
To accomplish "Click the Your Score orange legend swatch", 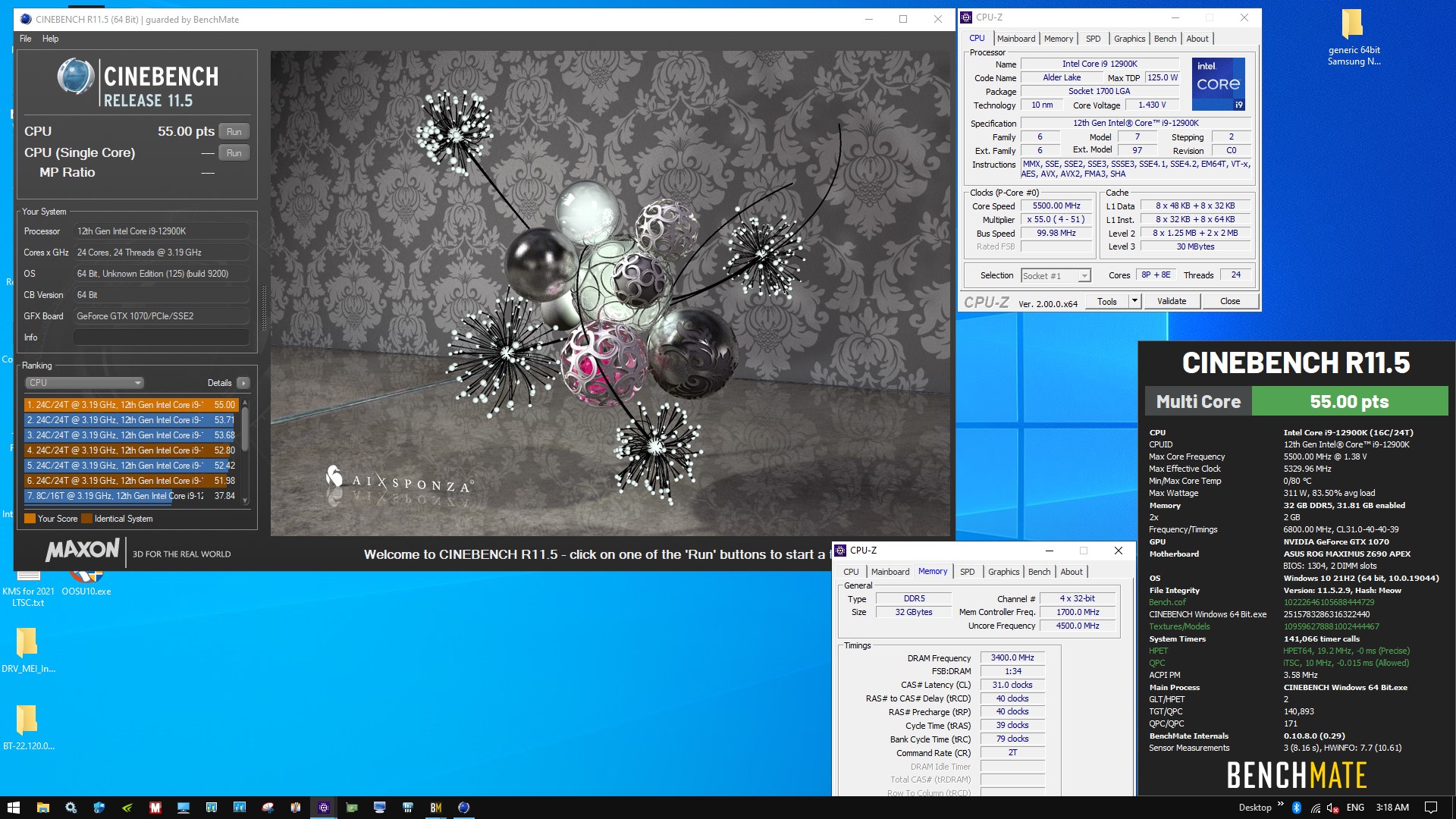I will [x=30, y=519].
